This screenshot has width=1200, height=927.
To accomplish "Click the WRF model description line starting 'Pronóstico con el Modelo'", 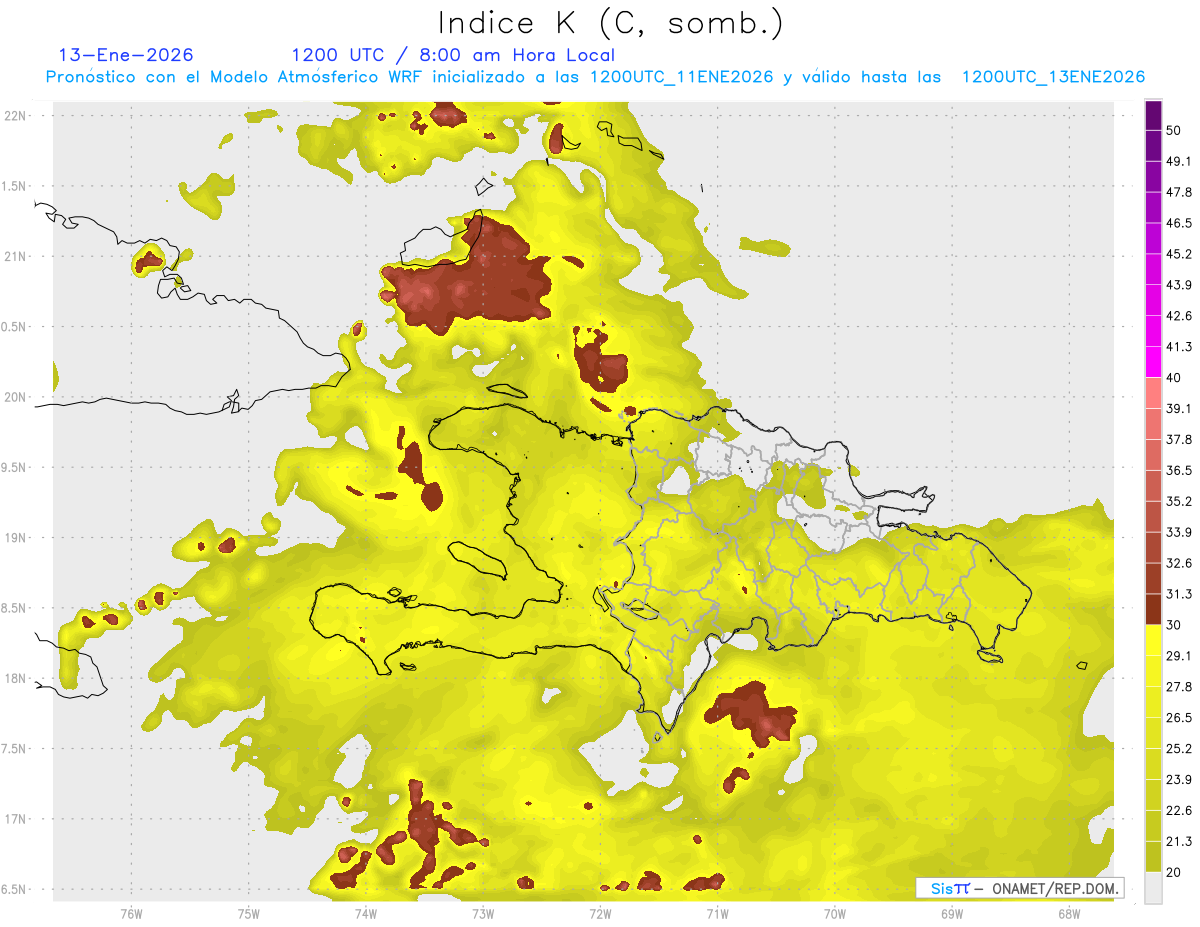I will [x=595, y=77].
